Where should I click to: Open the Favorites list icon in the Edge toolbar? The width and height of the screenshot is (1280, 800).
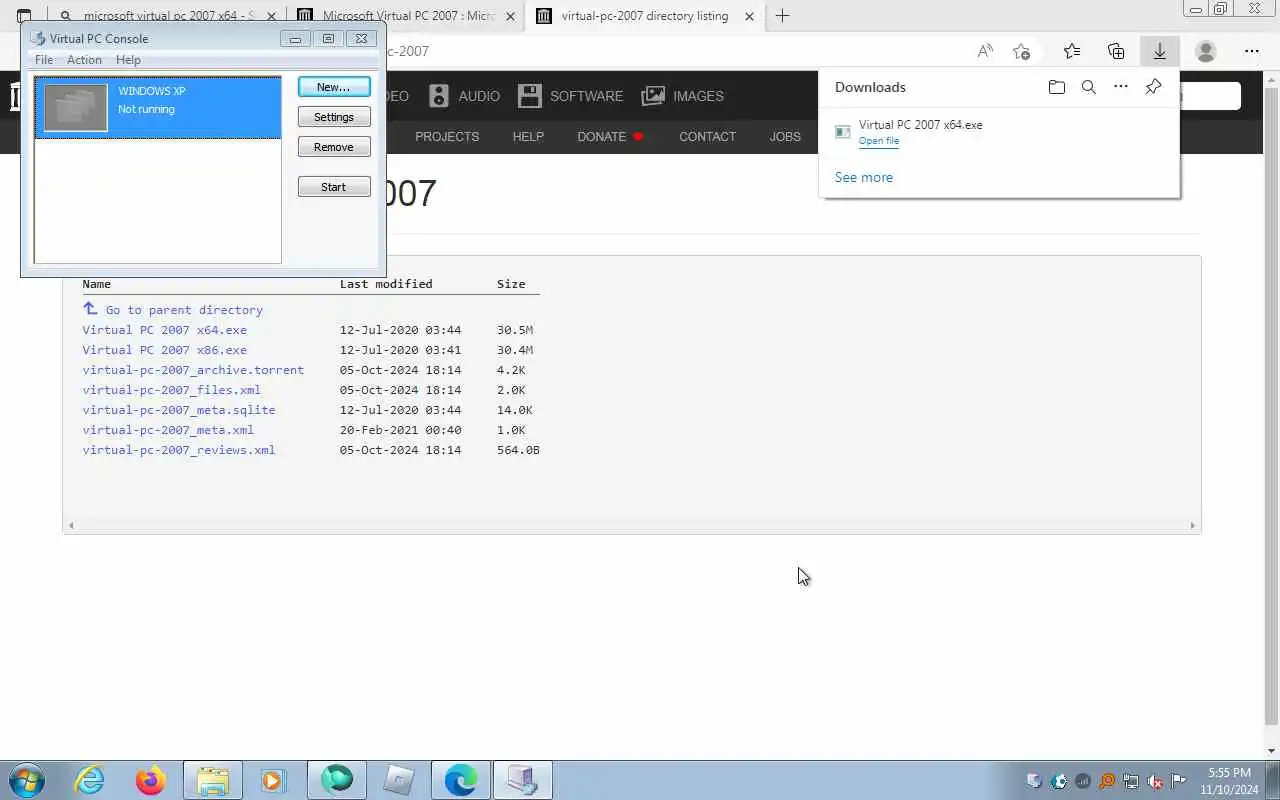point(1072,51)
